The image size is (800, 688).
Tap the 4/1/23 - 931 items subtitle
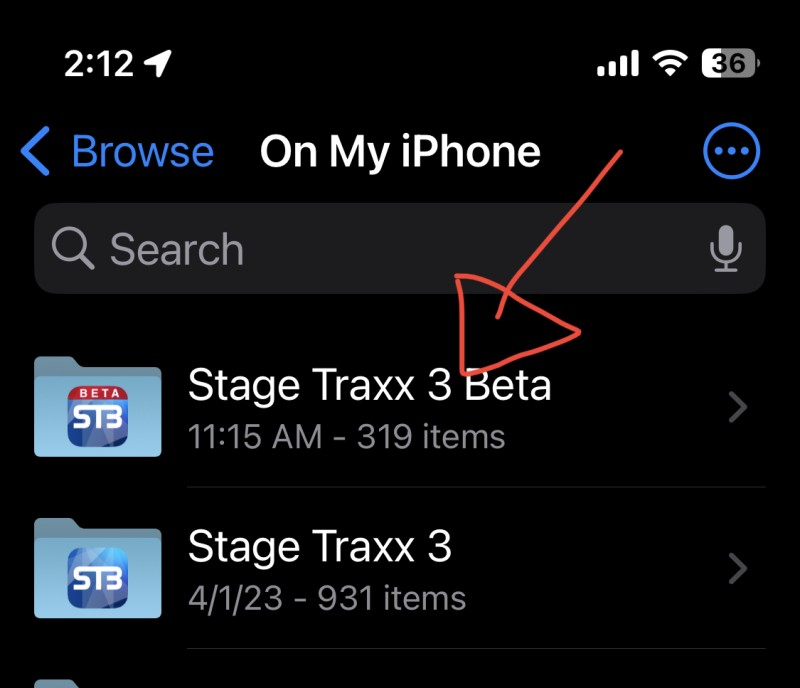pos(327,598)
